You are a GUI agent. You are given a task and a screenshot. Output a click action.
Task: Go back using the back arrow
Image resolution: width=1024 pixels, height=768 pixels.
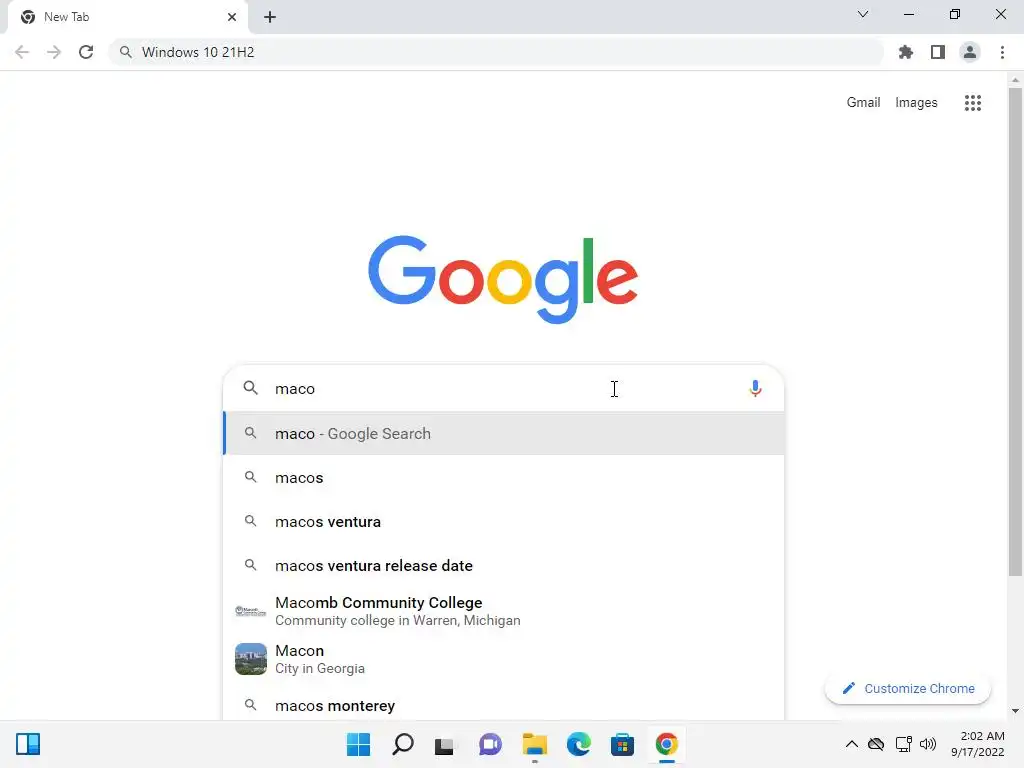[22, 52]
